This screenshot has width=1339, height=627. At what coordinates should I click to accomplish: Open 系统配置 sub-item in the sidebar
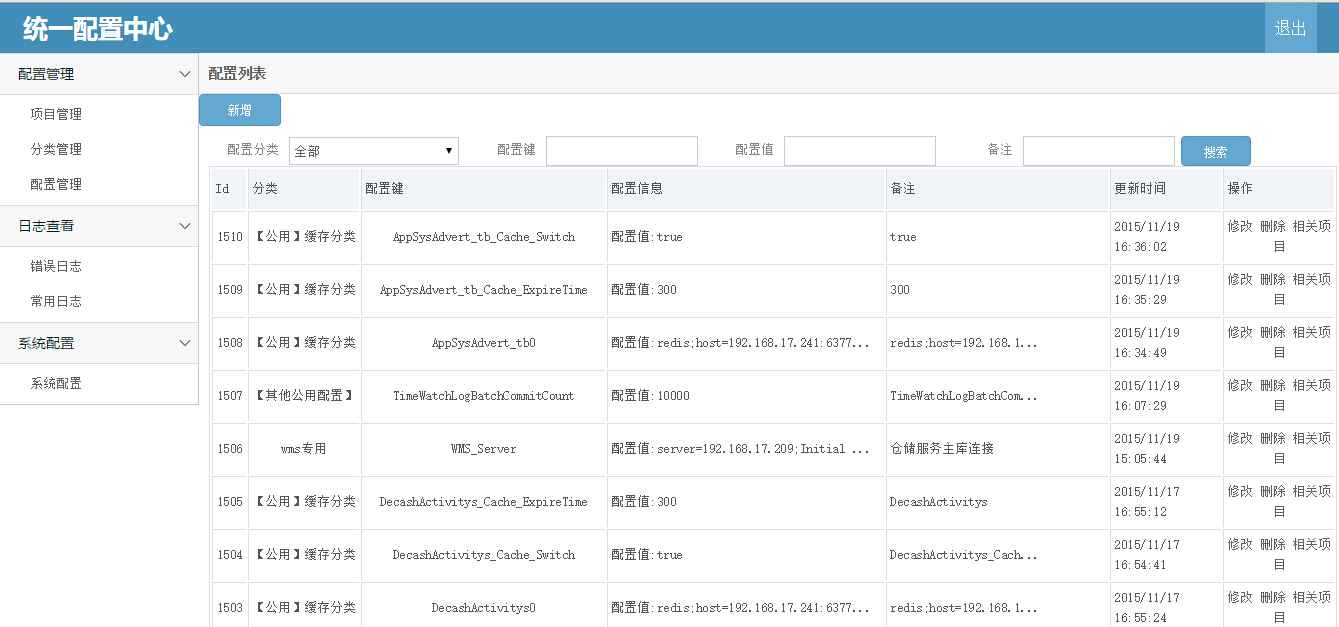(x=56, y=383)
